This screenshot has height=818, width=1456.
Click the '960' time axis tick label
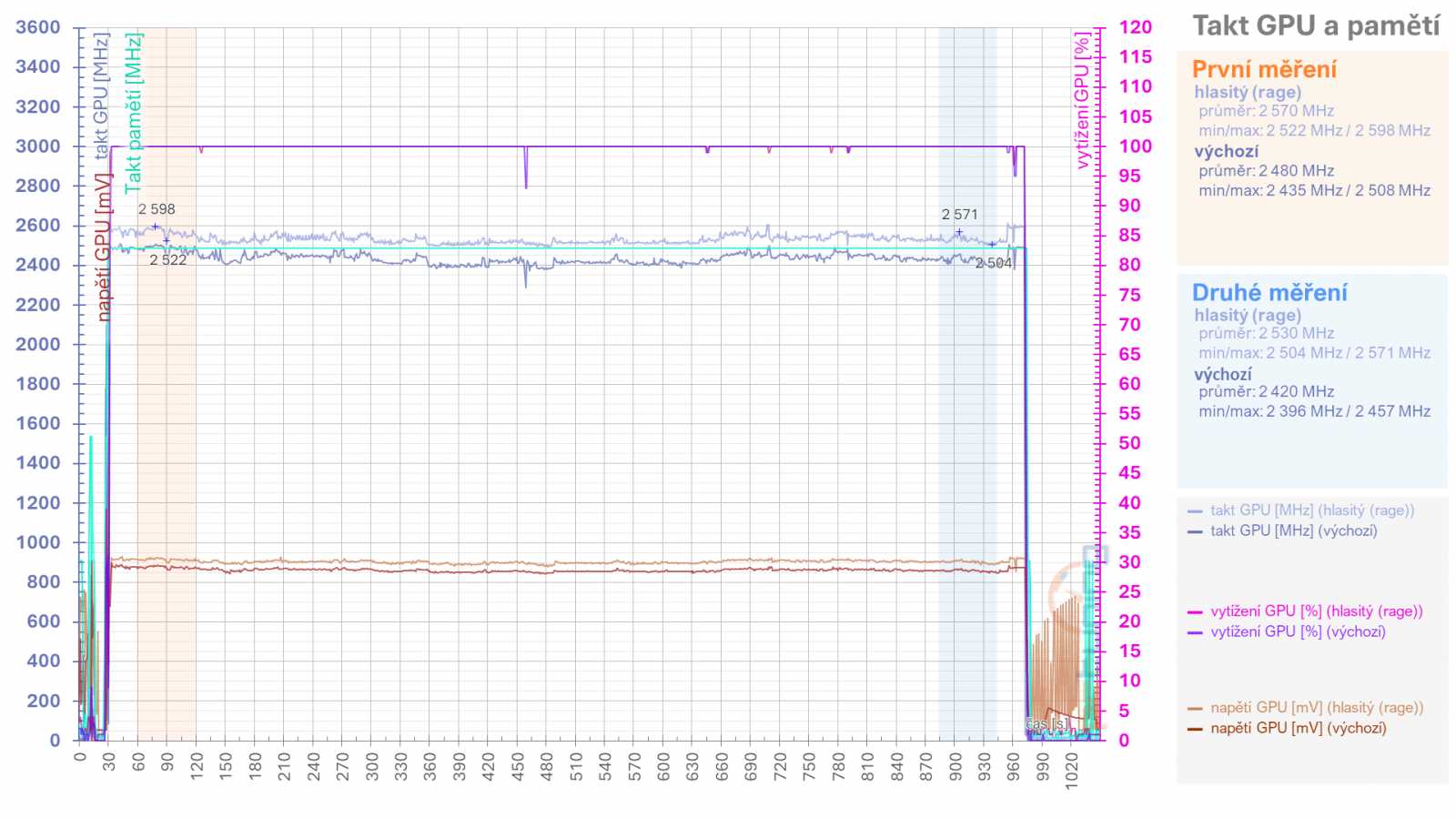[x=1014, y=766]
